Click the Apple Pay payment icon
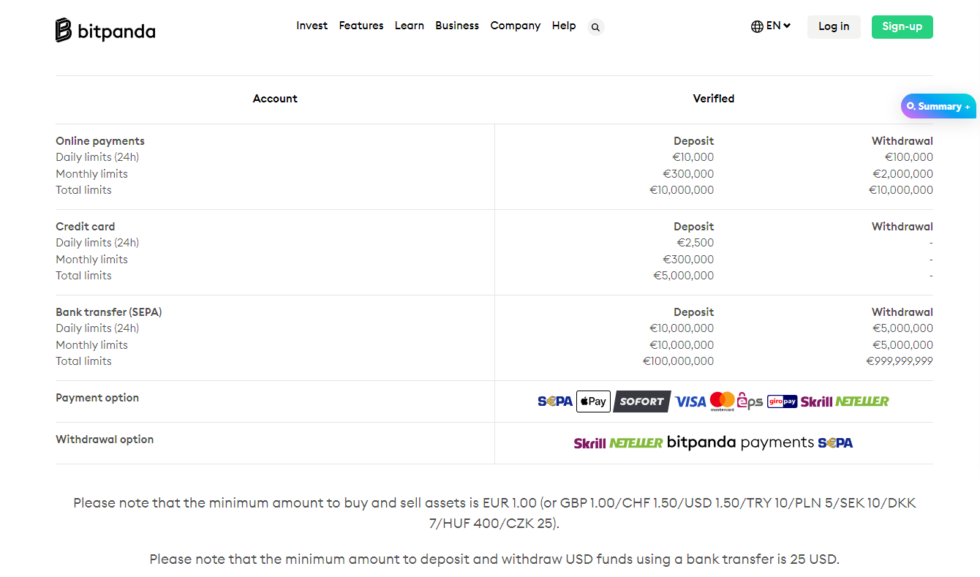The height and width of the screenshot is (577, 980). click(x=593, y=401)
